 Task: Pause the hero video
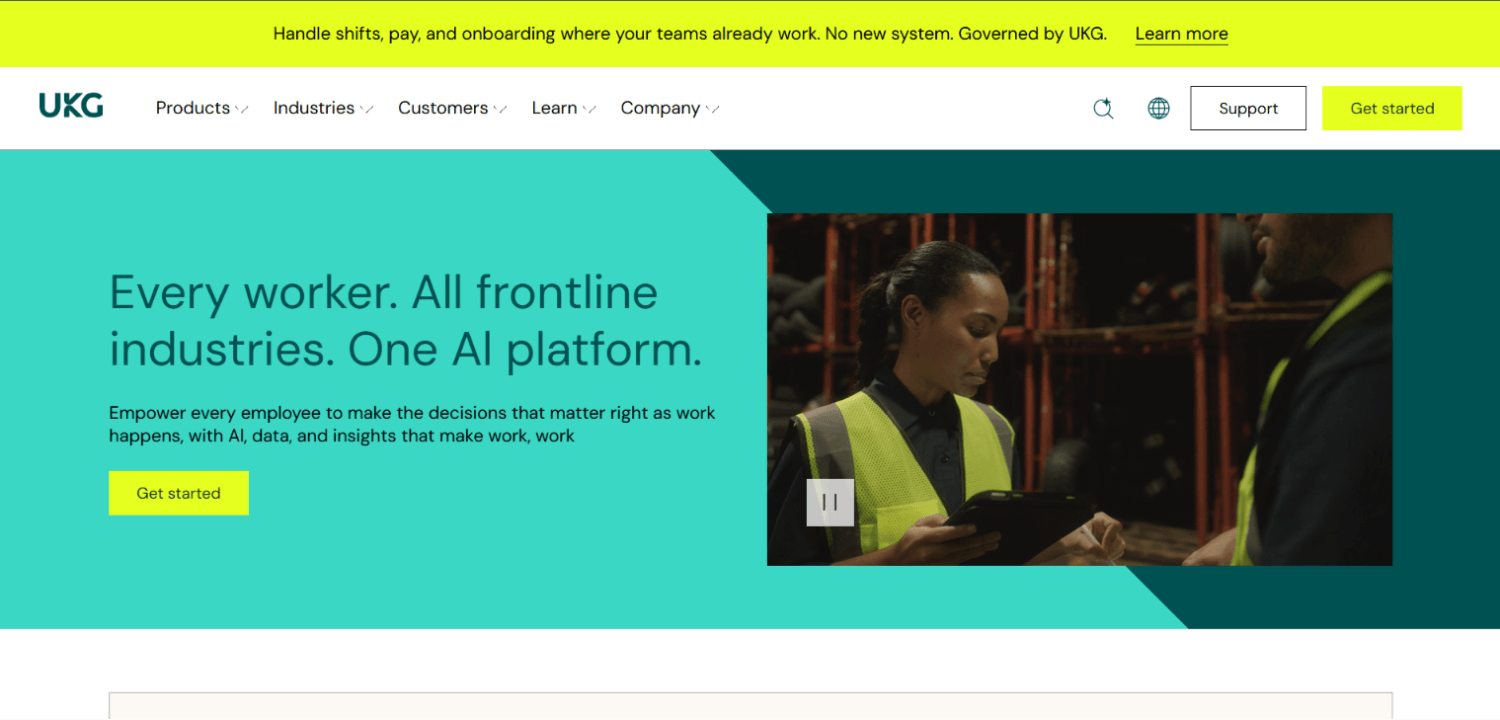click(830, 502)
